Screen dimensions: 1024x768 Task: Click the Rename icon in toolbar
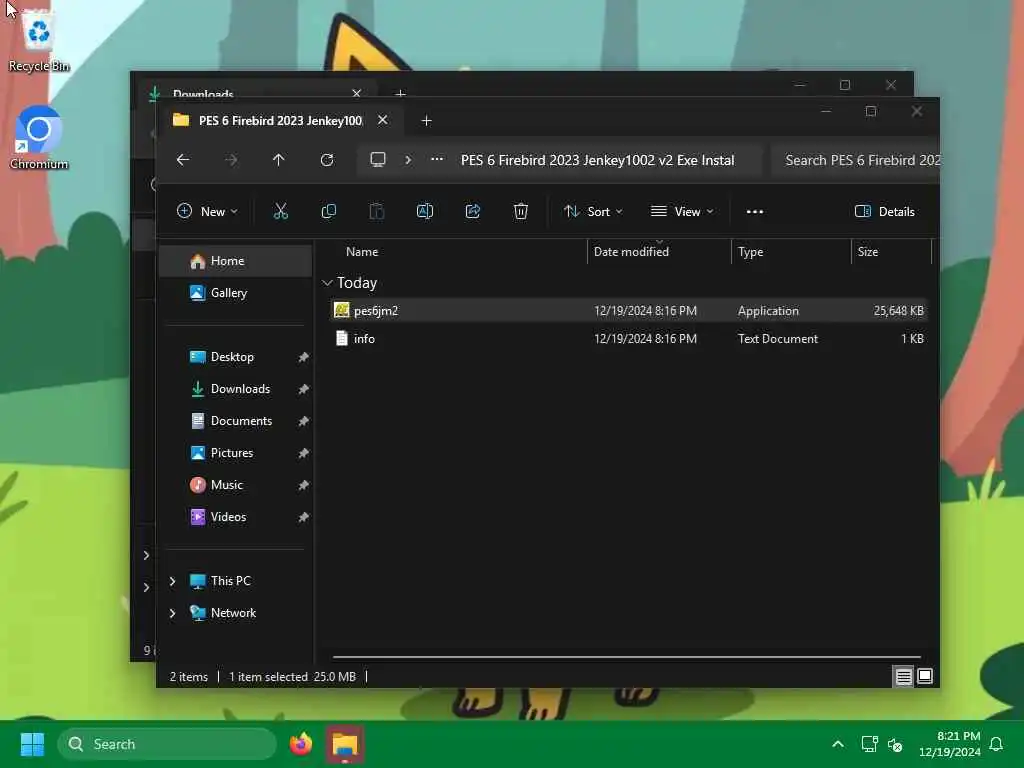pos(424,212)
